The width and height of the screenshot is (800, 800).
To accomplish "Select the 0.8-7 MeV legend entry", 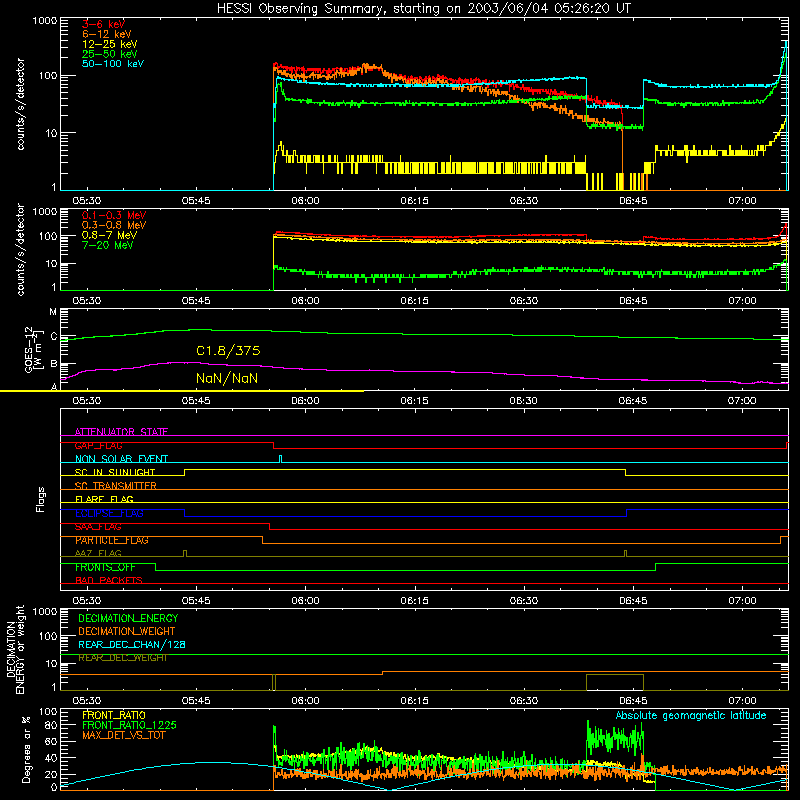I will (109, 235).
